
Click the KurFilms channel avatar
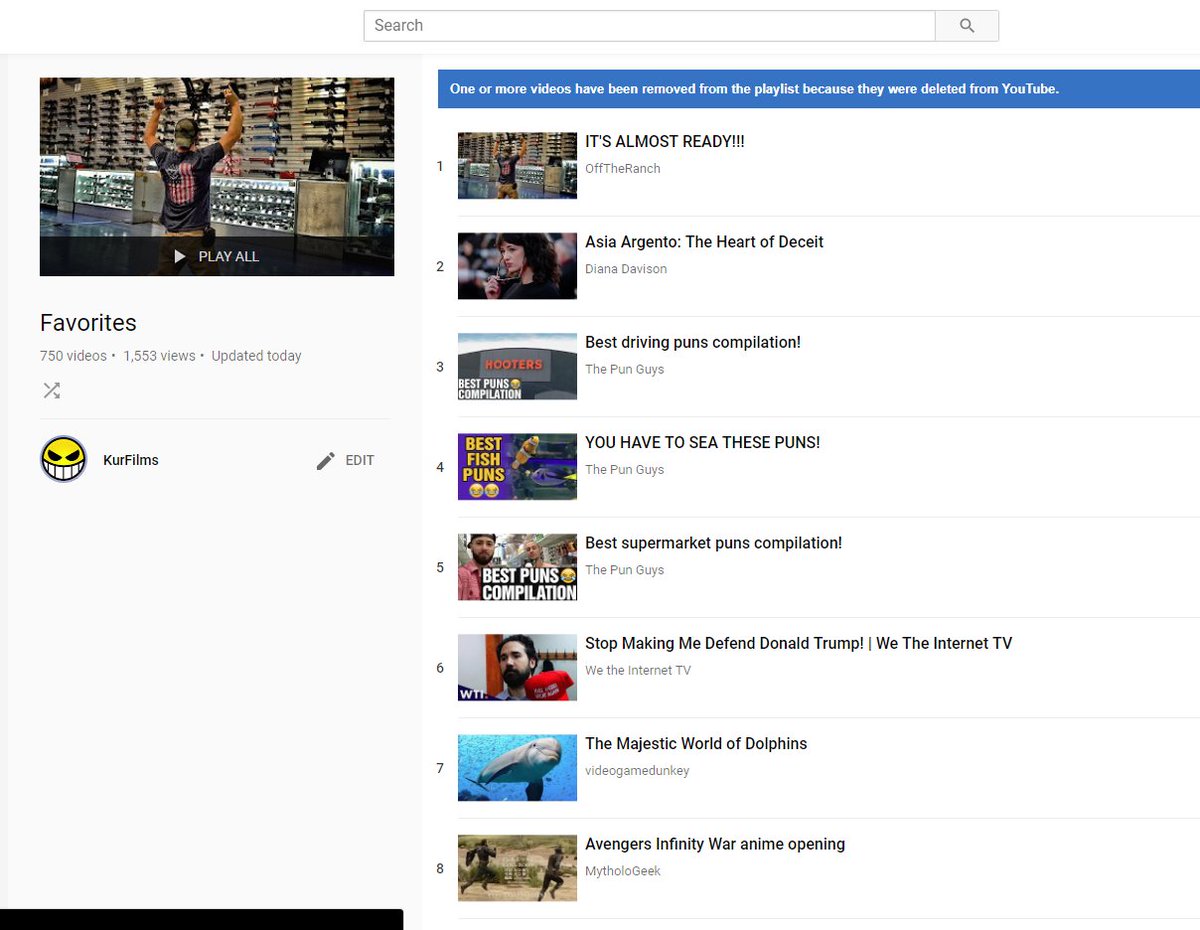(64, 460)
